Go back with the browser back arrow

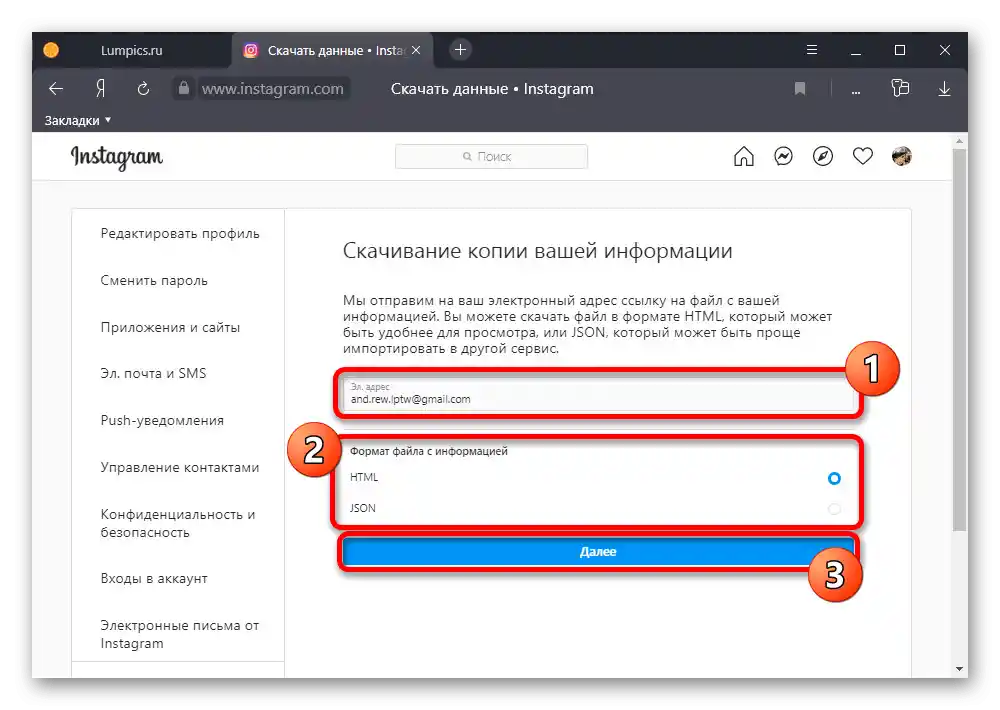pos(56,89)
